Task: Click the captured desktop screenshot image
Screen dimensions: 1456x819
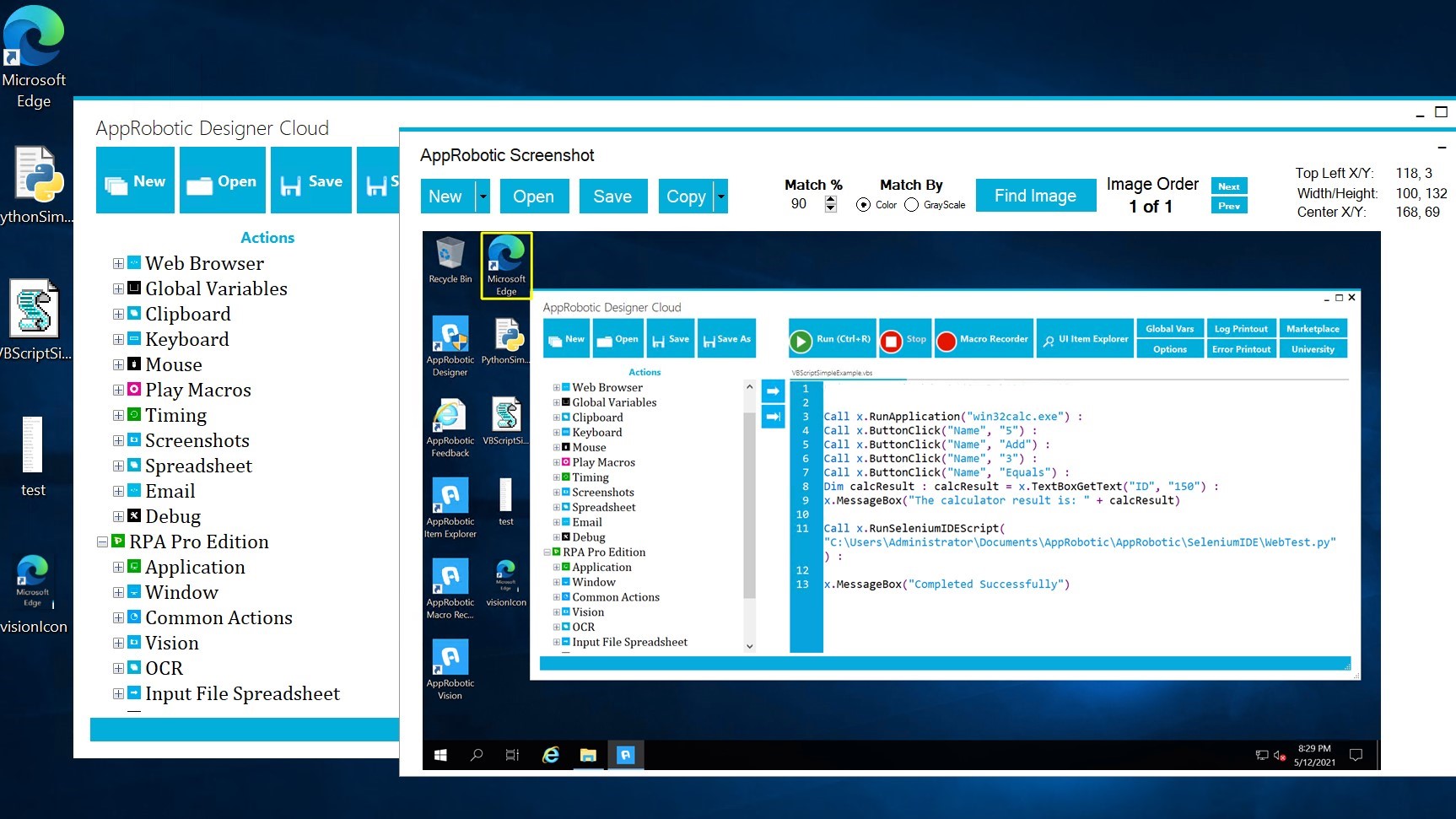Action: [901, 501]
